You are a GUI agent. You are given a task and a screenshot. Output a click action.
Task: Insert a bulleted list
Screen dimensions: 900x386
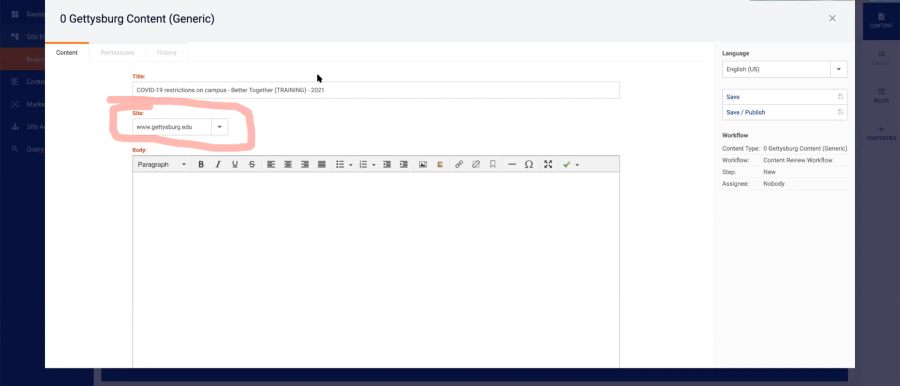(340, 164)
